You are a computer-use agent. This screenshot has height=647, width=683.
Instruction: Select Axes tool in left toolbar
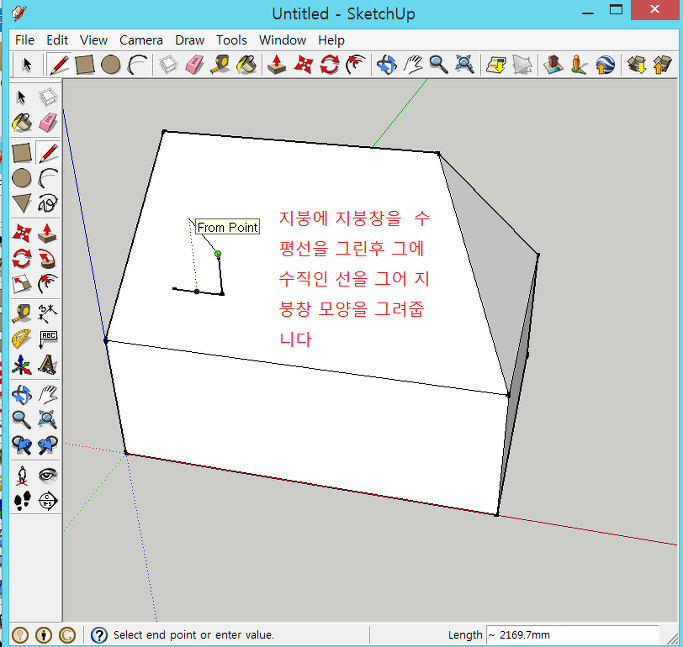pyautogui.click(x=21, y=365)
